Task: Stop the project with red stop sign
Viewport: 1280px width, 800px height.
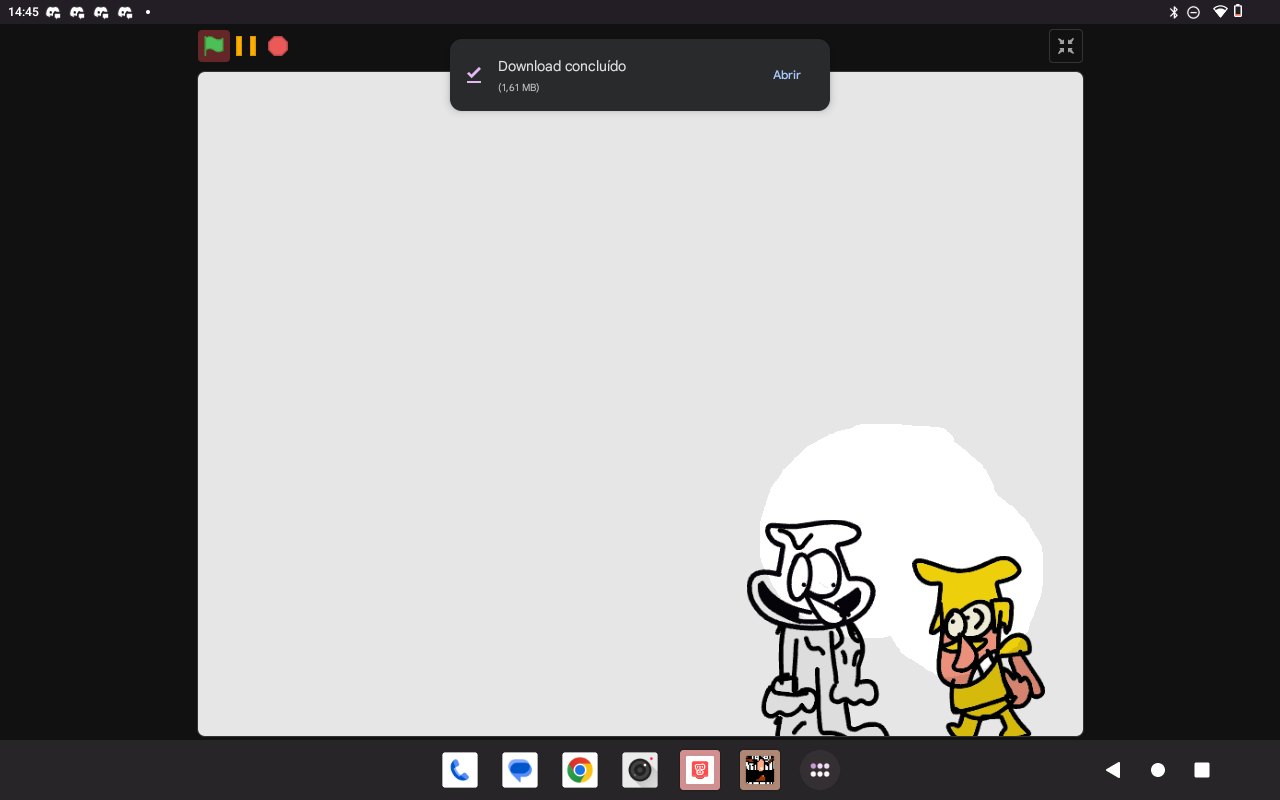Action: pyautogui.click(x=278, y=46)
